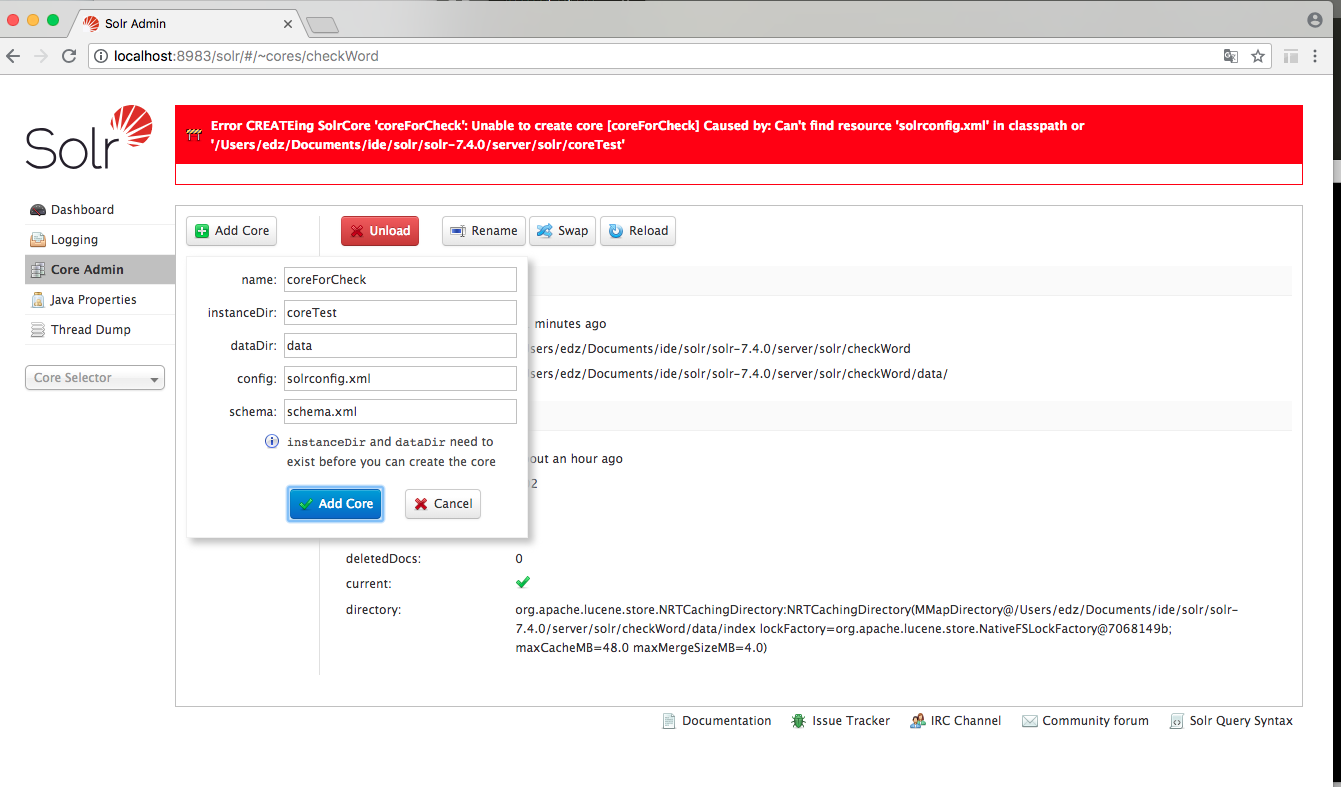Click the Solr logo
The width and height of the screenshot is (1341, 787).
(x=89, y=137)
